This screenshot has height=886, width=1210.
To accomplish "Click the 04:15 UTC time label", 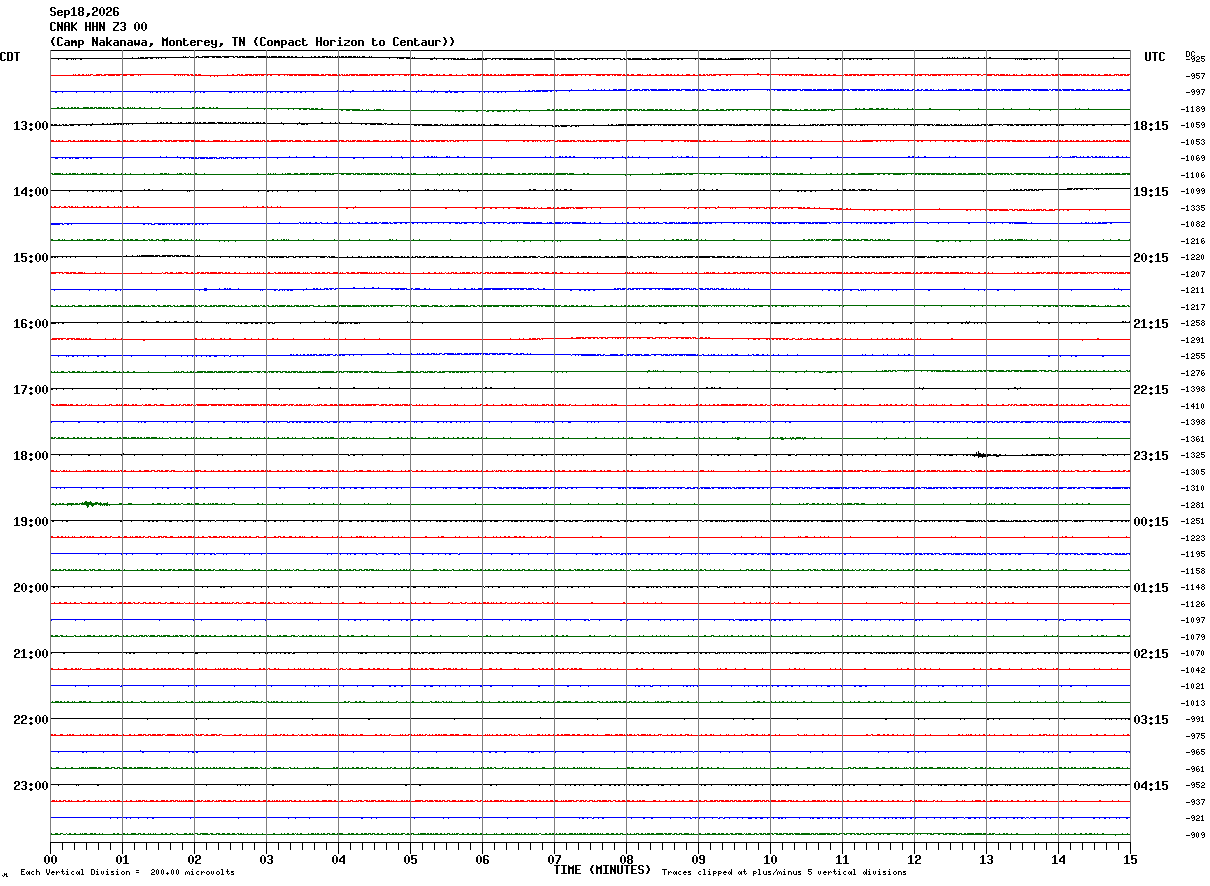I will pos(1151,786).
